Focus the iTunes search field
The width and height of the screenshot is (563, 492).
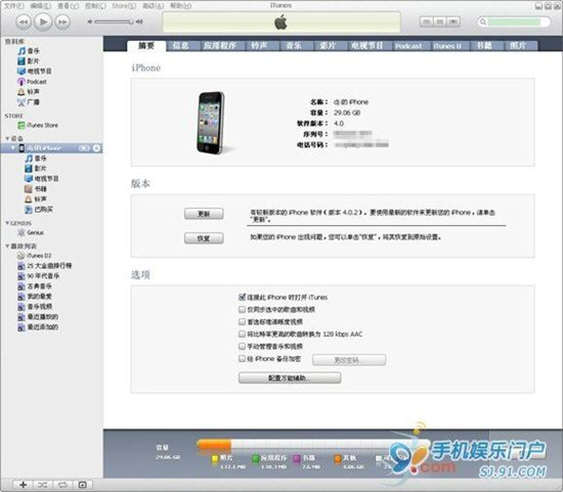(514, 22)
